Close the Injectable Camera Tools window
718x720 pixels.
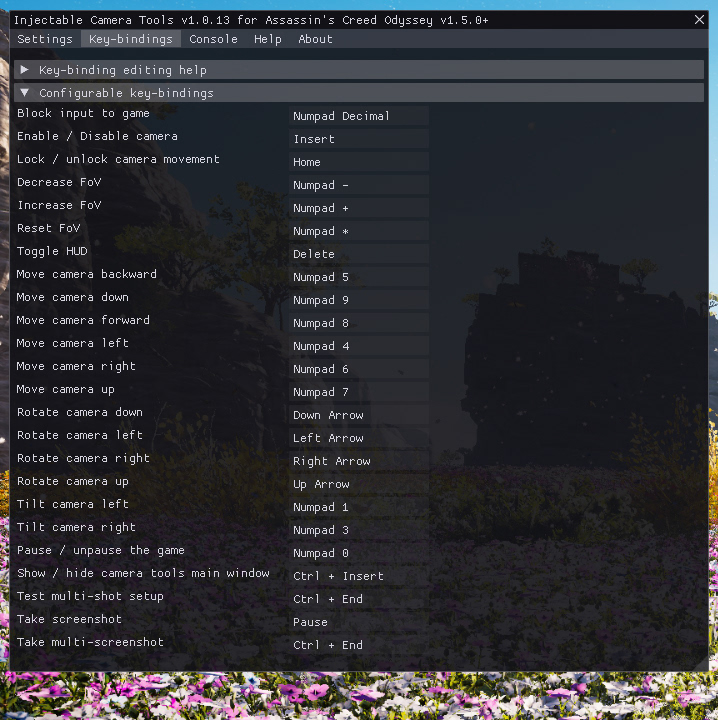pyautogui.click(x=699, y=20)
